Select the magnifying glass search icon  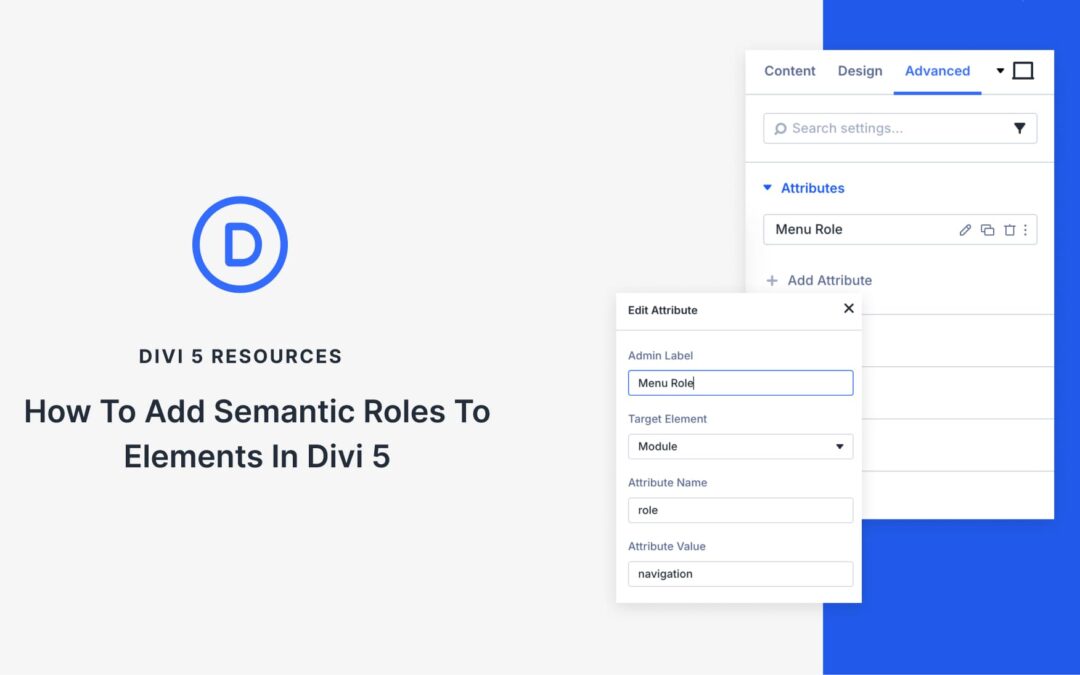click(x=780, y=128)
